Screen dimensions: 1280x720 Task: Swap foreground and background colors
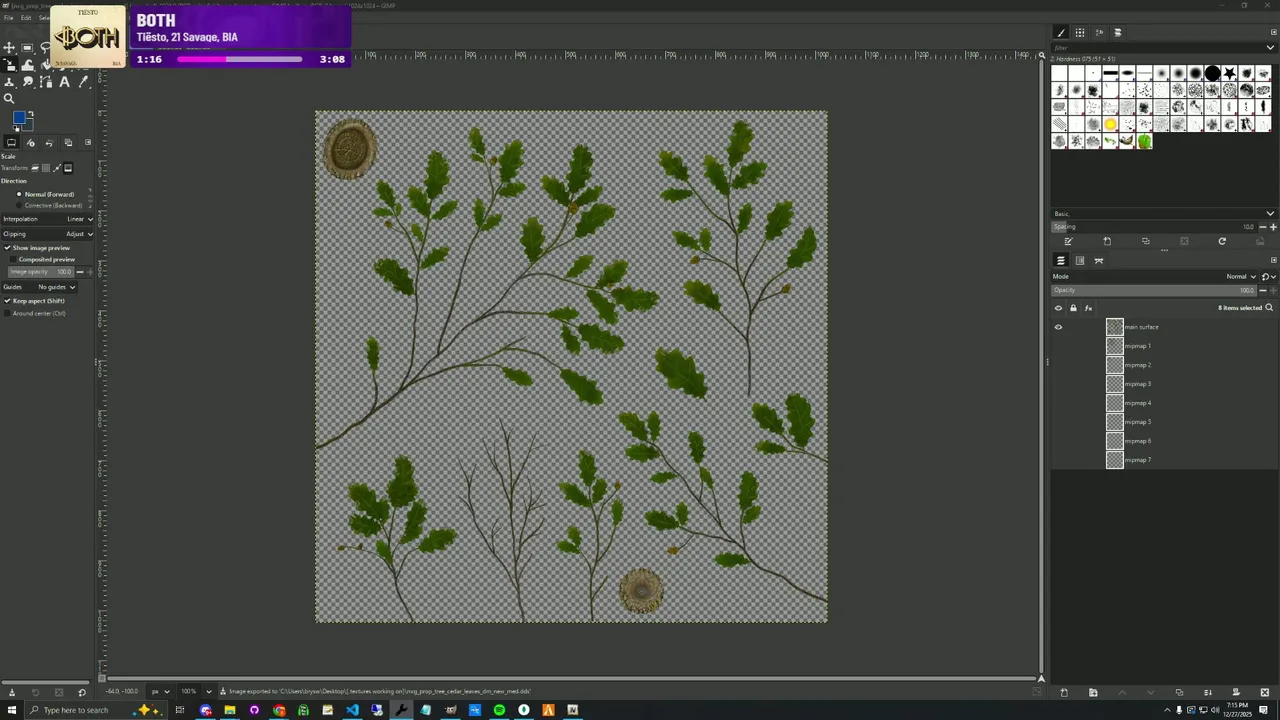tap(31, 113)
